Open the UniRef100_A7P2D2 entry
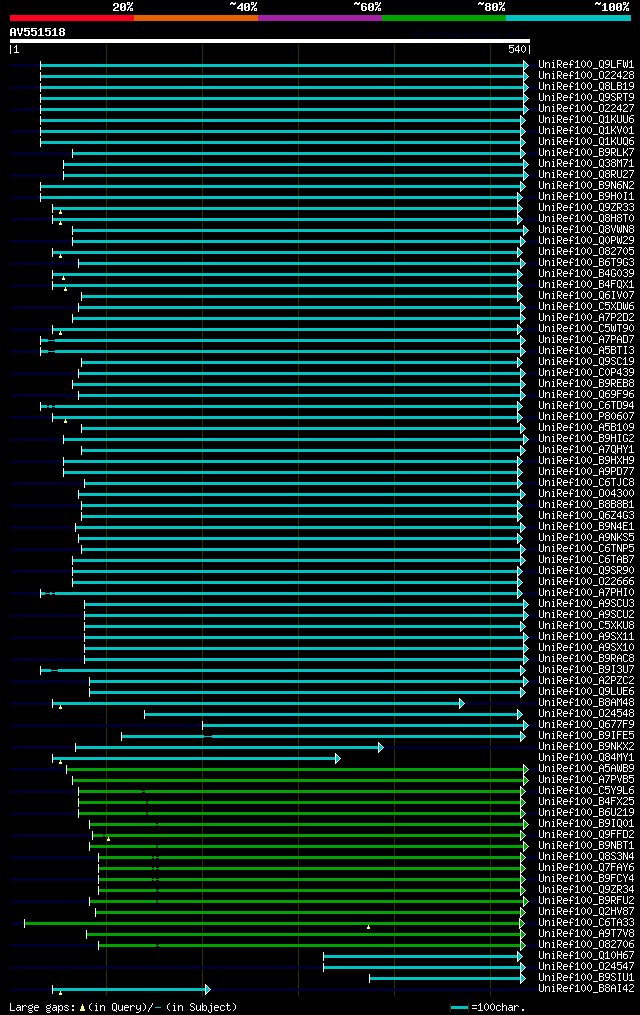The image size is (640, 1015). [x=586, y=318]
